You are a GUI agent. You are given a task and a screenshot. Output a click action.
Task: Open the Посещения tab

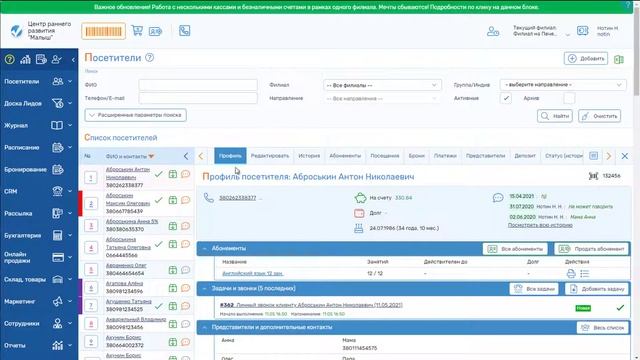pos(384,156)
